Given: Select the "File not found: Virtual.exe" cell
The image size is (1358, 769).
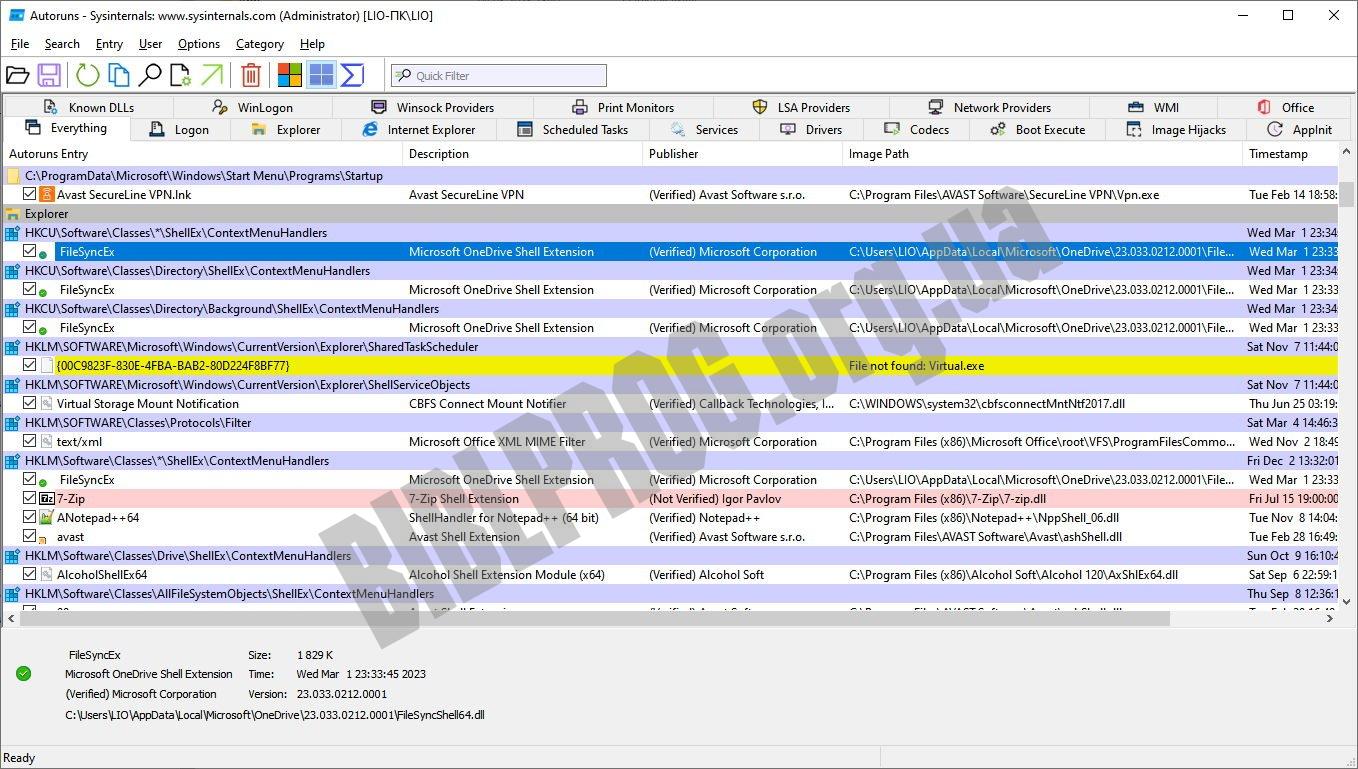Looking at the screenshot, I should [916, 366].
